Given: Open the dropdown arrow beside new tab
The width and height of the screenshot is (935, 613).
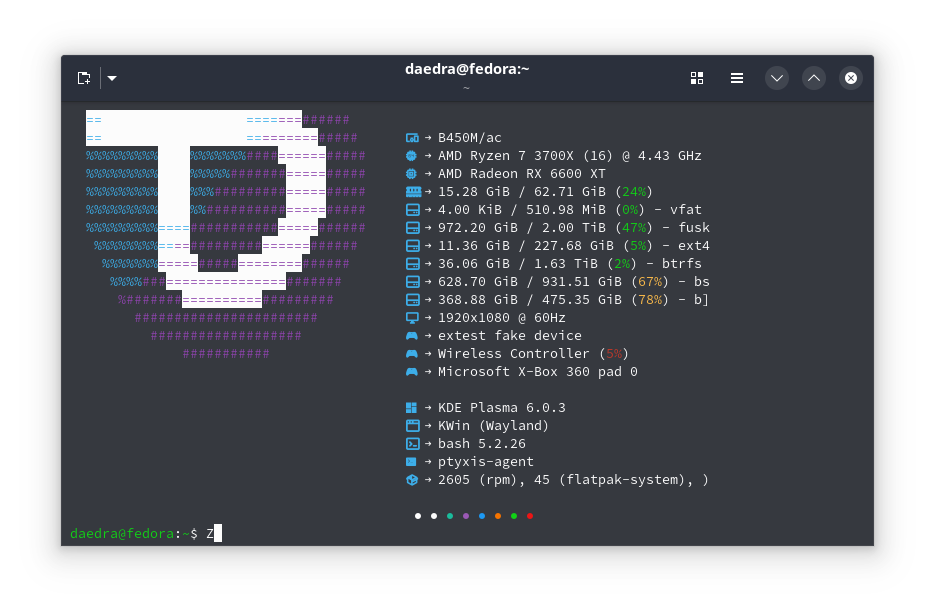Looking at the screenshot, I should pyautogui.click(x=112, y=78).
